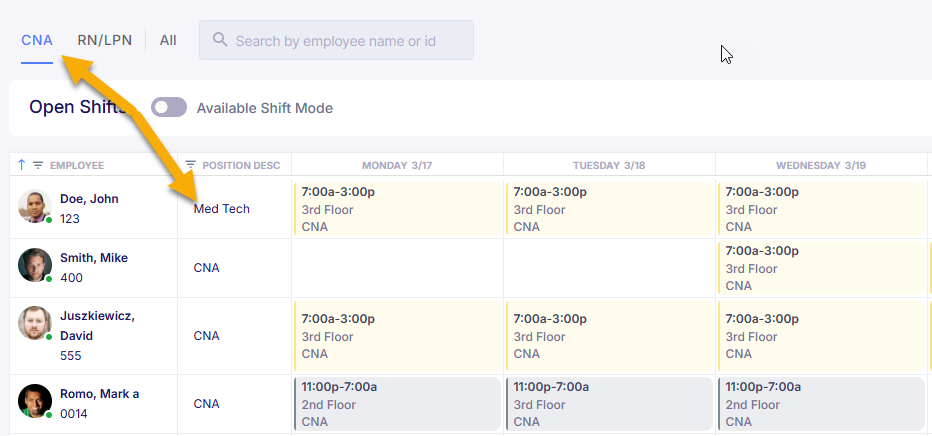The image size is (932, 436).
Task: Click Mark Romo's avatar
Action: (34, 401)
